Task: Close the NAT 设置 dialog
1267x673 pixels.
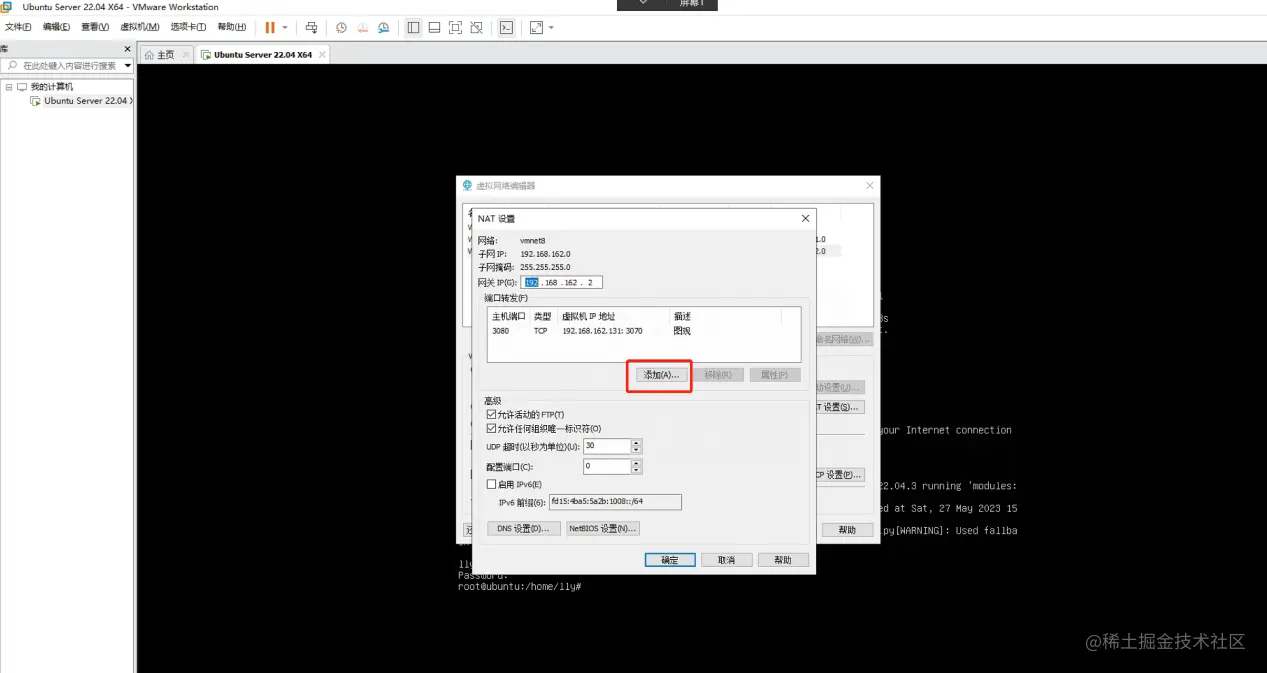Action: point(805,218)
